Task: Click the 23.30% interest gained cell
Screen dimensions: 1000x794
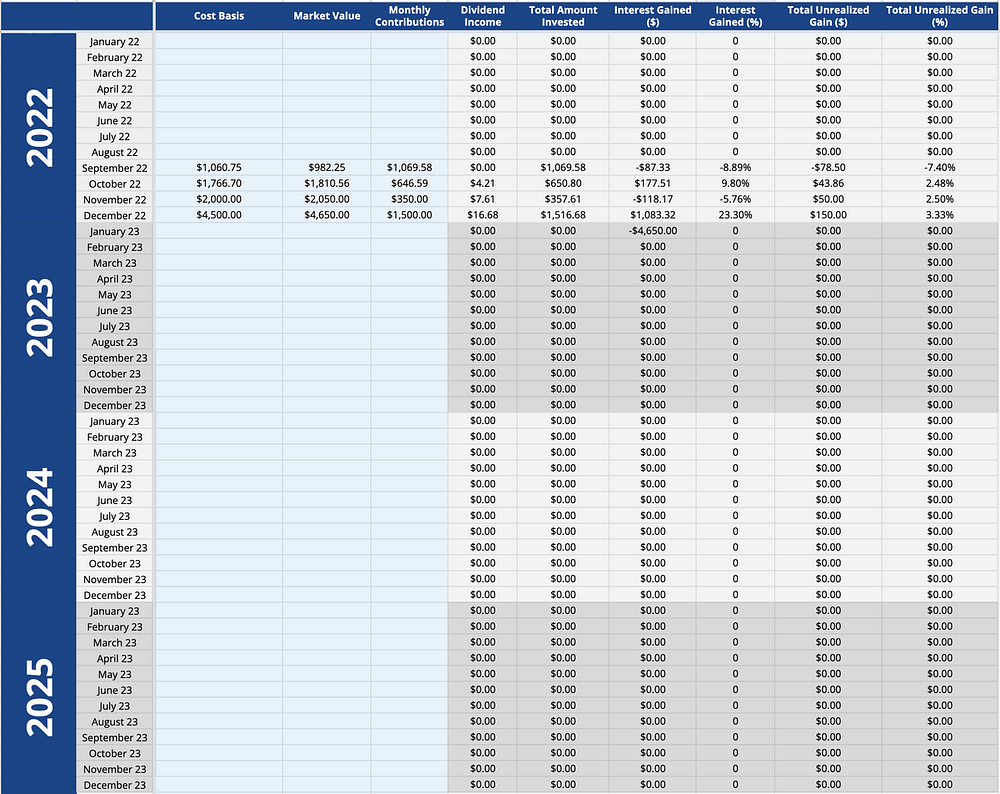Action: 735,216
